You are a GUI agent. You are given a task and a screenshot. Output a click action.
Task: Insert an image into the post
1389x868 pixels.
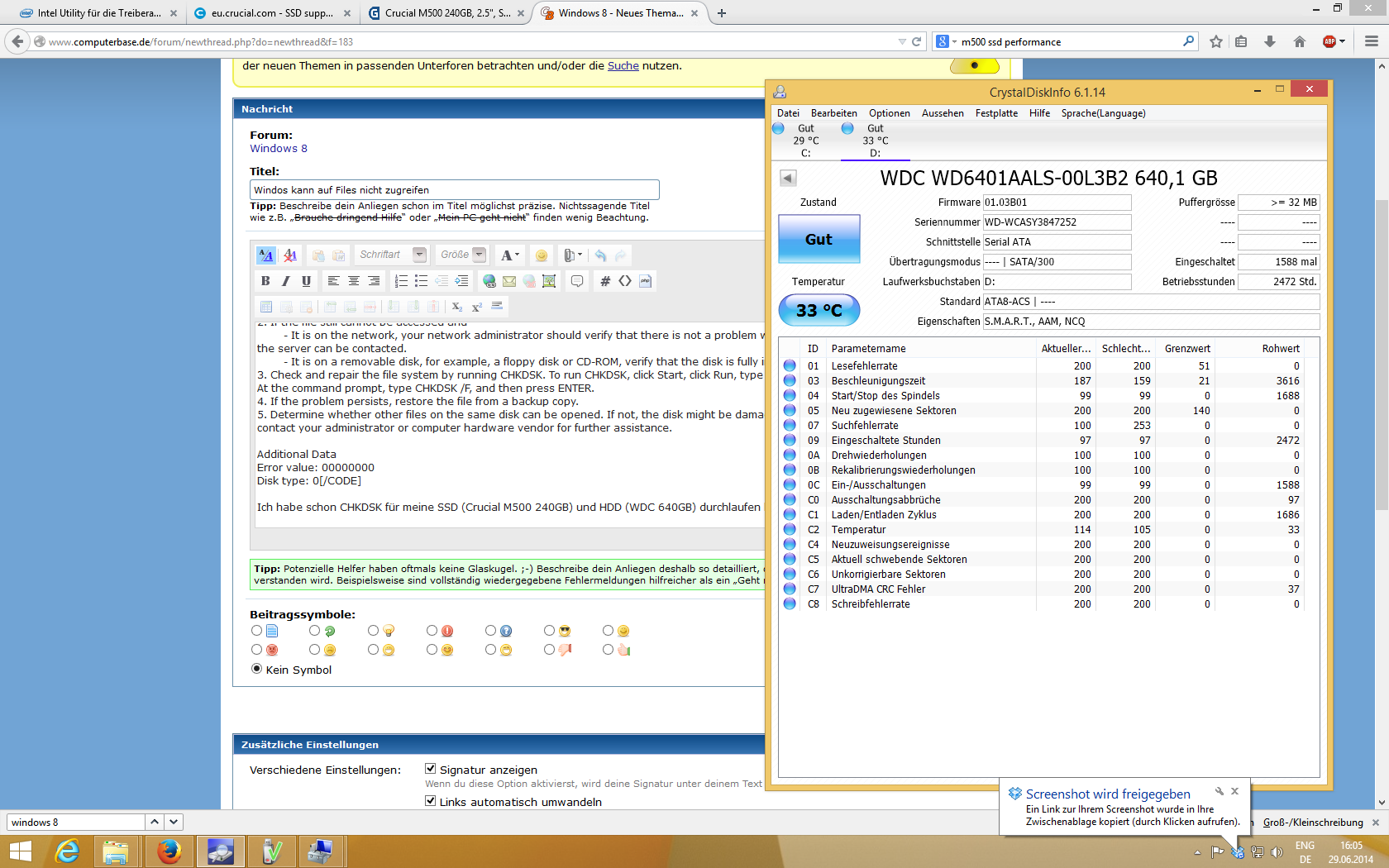tap(549, 281)
